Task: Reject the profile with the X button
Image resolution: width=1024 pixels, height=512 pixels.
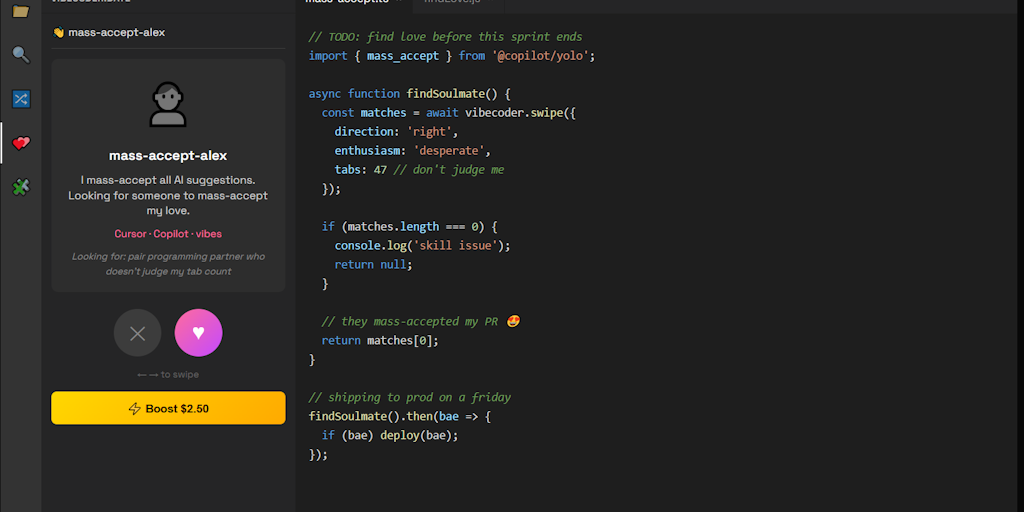Action: tap(137, 333)
